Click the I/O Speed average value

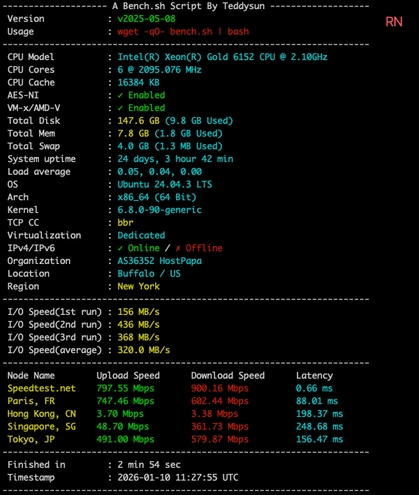(x=143, y=350)
